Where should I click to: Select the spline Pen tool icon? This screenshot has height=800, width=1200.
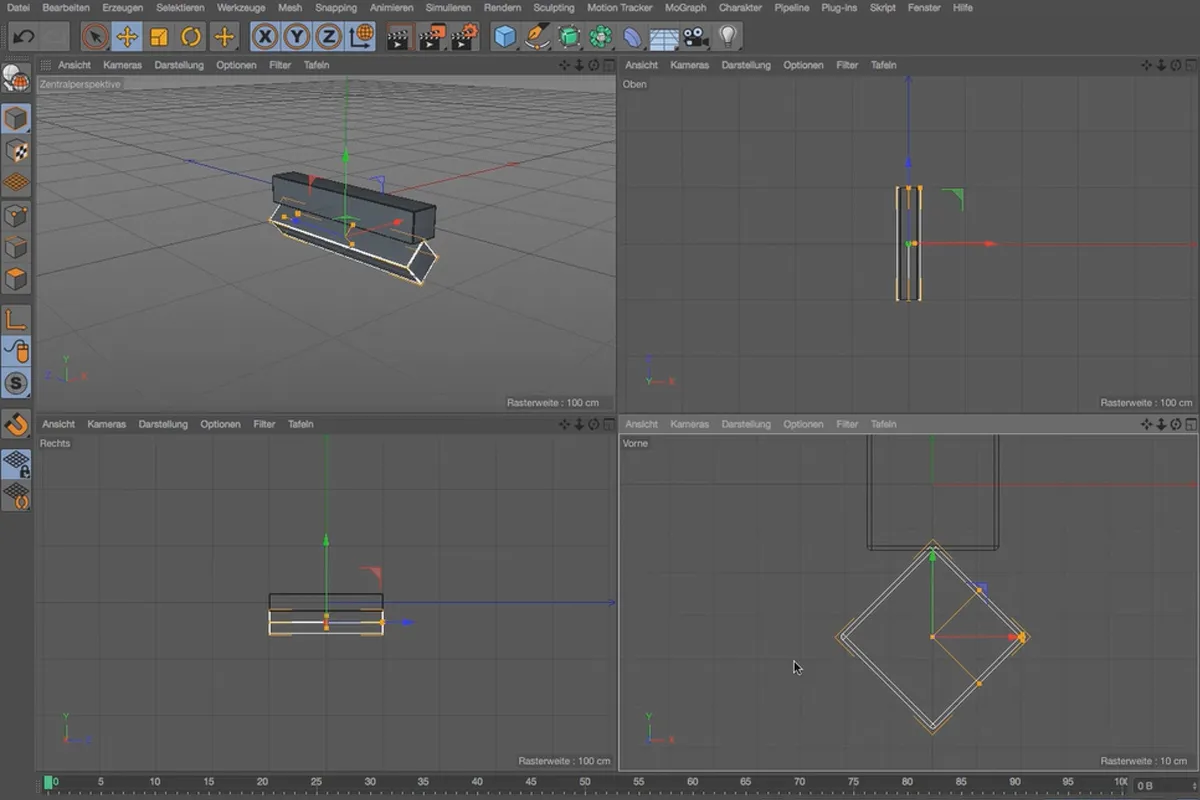(538, 38)
